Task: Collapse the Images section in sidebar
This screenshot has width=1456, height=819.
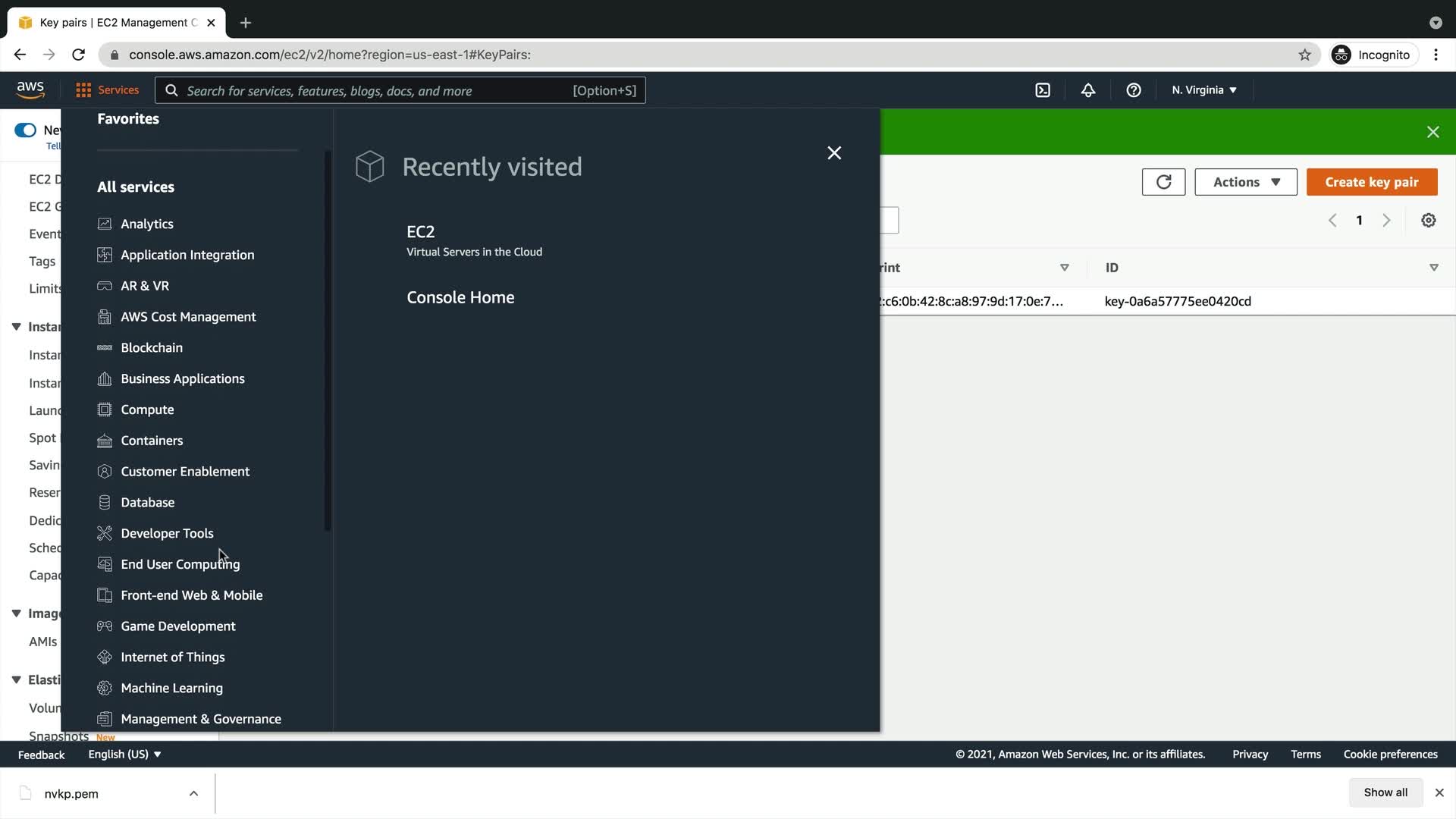Action: pyautogui.click(x=16, y=613)
